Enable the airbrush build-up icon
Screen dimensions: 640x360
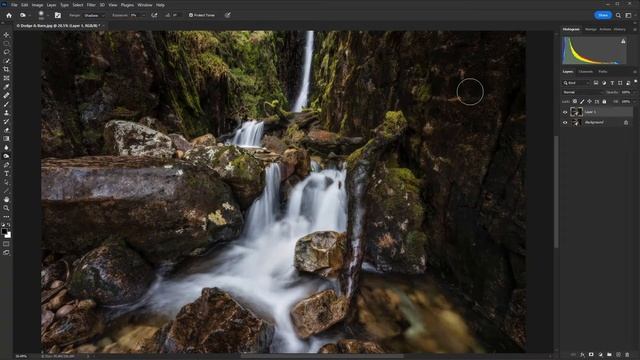pyautogui.click(x=154, y=15)
